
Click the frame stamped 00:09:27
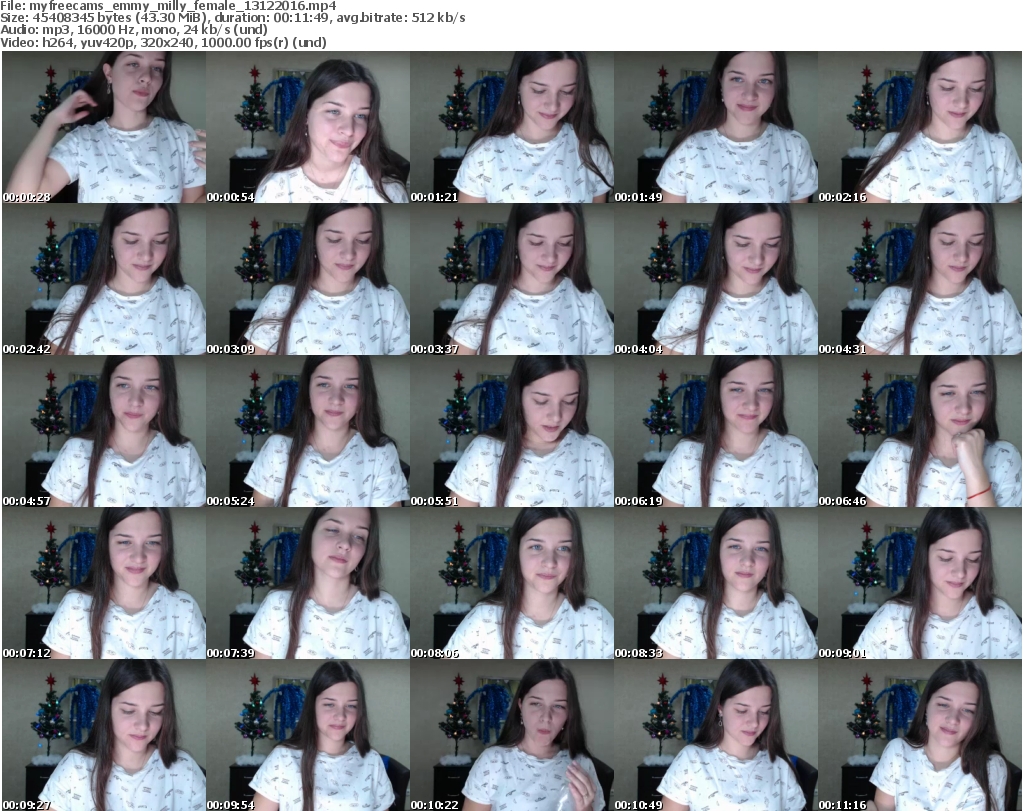point(104,735)
